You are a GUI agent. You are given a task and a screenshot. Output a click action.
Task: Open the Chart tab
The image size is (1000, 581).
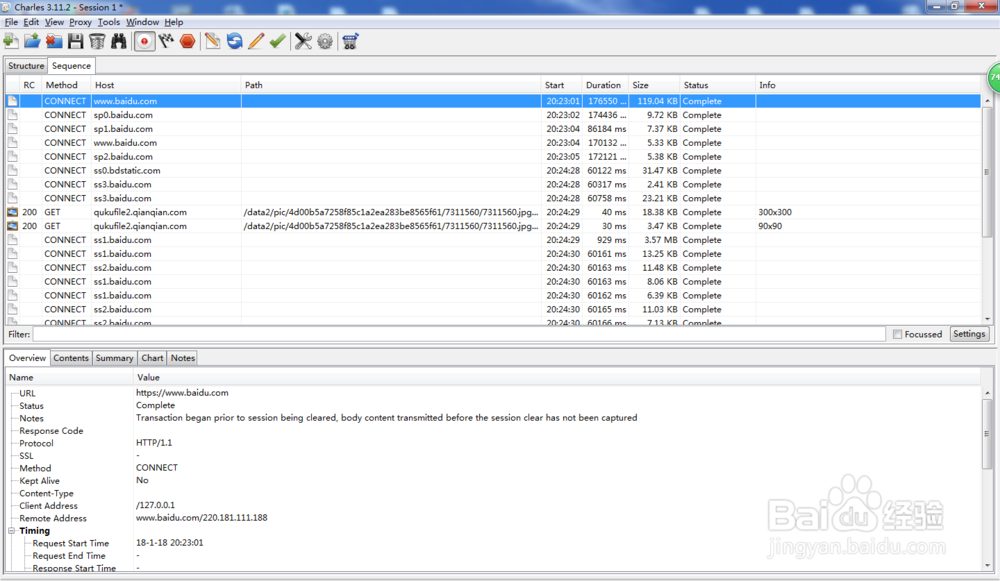(152, 358)
